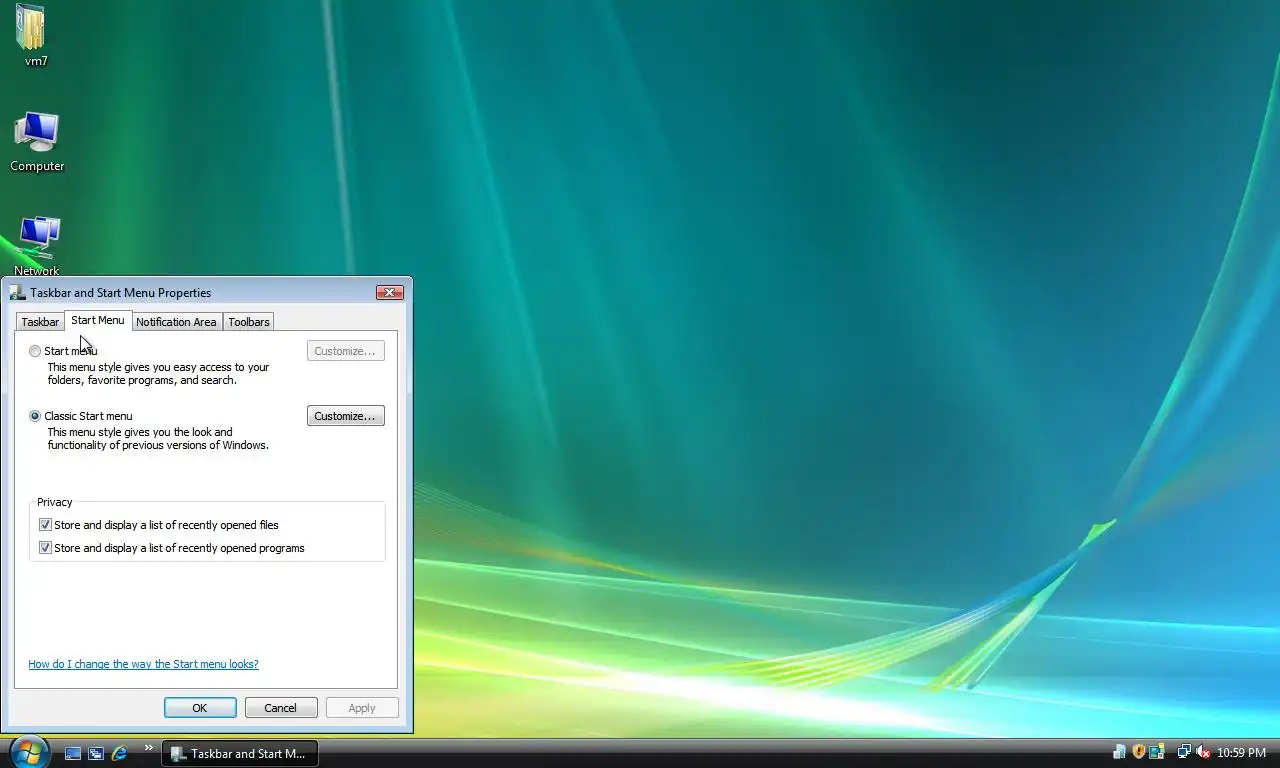Click the 'functionality of previous versions' description text
The height and width of the screenshot is (768, 1280).
point(158,445)
